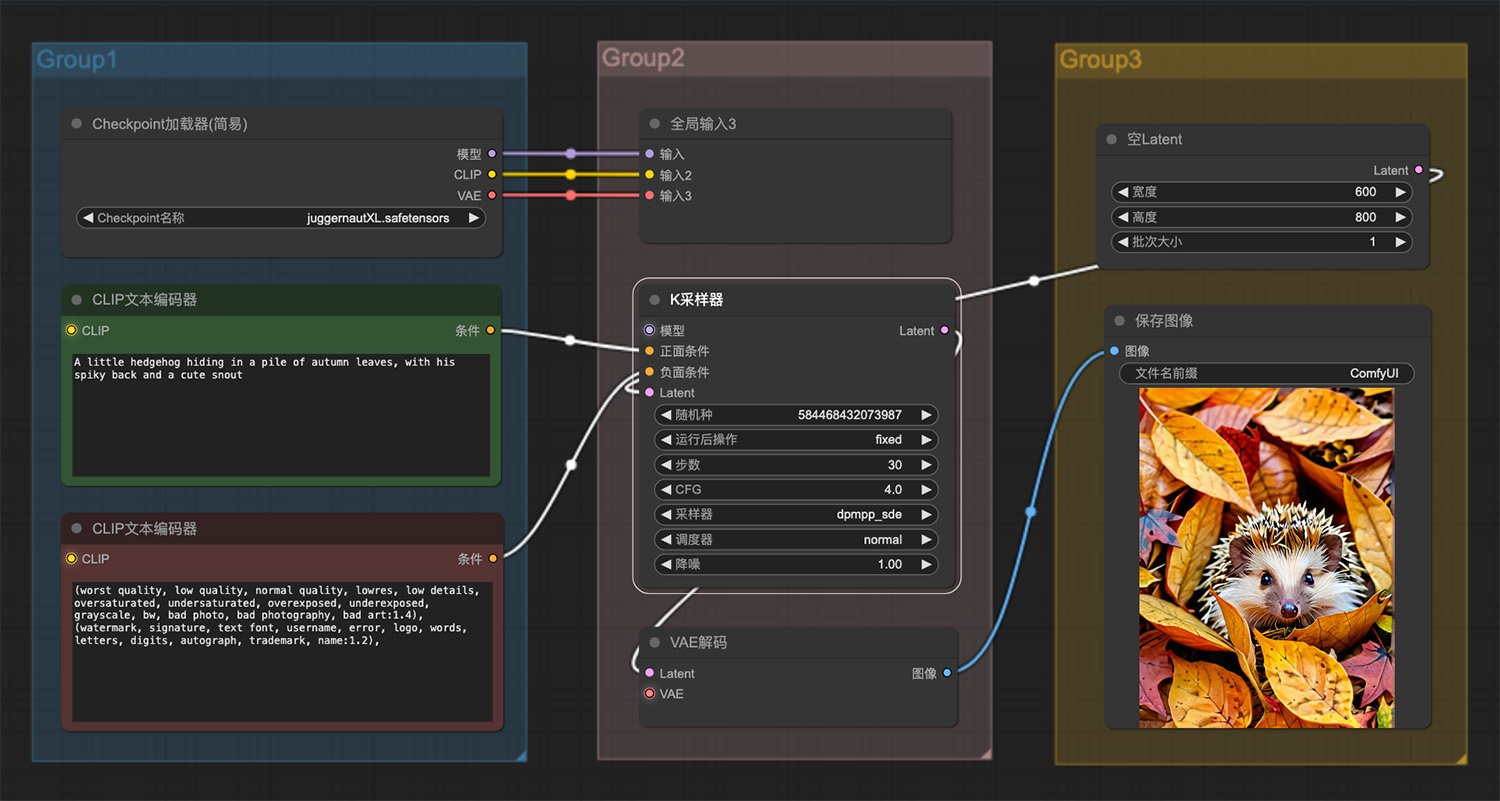Click the 模型 input port on K采样器
Image resolution: width=1500 pixels, height=801 pixels.
click(650, 330)
